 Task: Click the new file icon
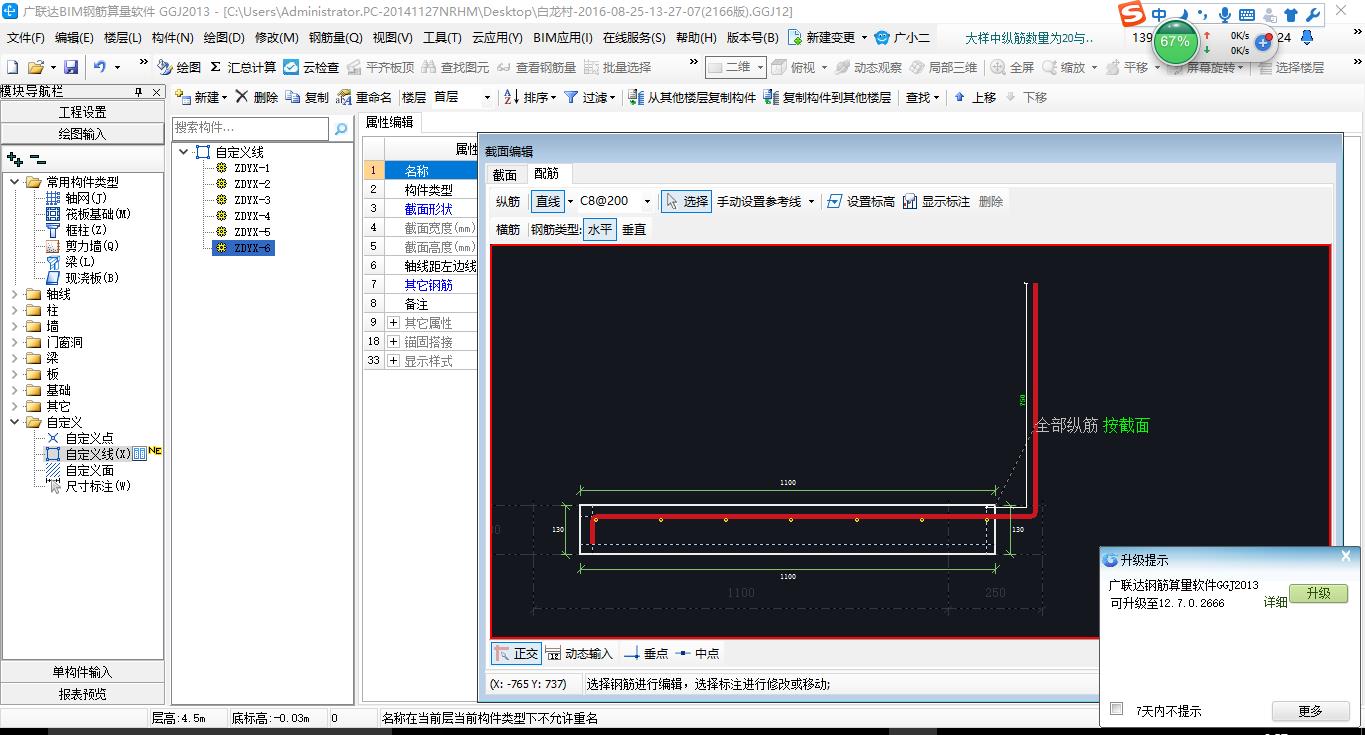[13, 67]
